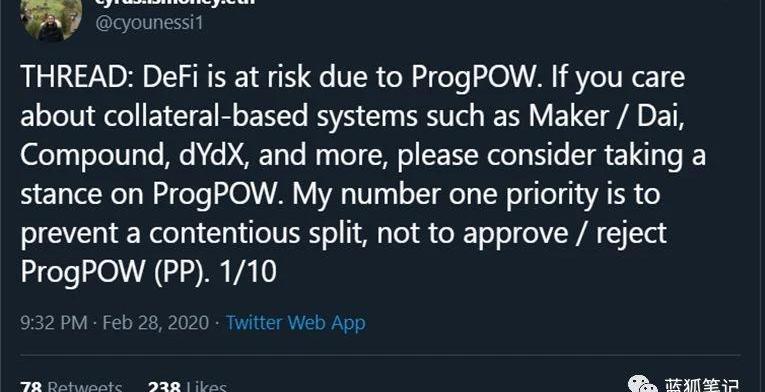Click the cyrus.ismoney.eth display name
Viewport: 765px width, 392px height.
click(175, 2)
